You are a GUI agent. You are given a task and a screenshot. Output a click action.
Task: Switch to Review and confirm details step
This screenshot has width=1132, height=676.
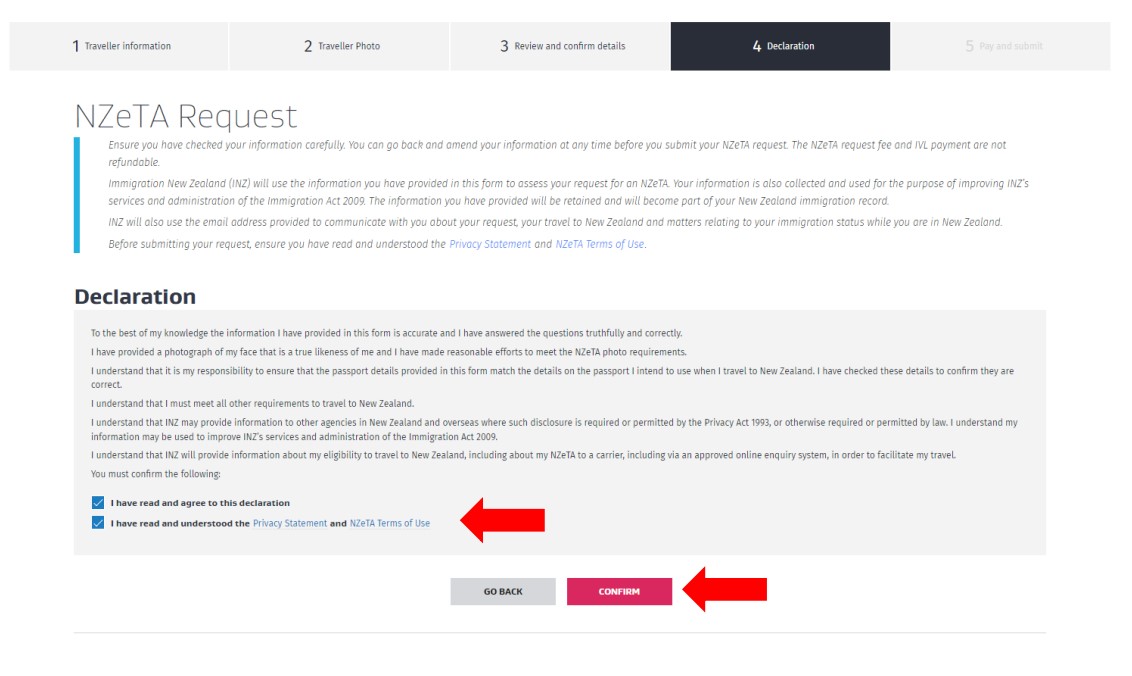pyautogui.click(x=560, y=46)
